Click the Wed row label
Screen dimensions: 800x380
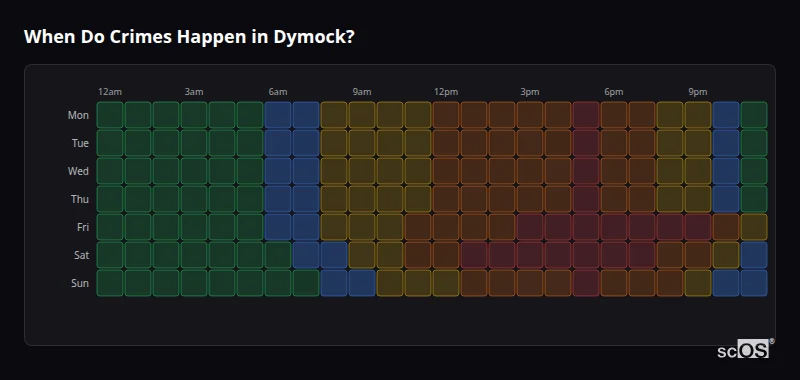pyautogui.click(x=78, y=171)
